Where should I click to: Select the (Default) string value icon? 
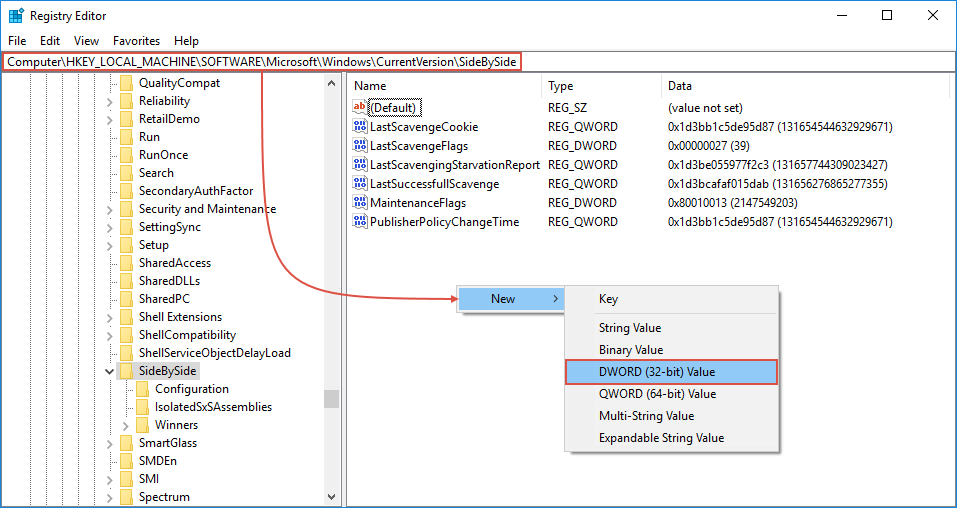tap(360, 107)
